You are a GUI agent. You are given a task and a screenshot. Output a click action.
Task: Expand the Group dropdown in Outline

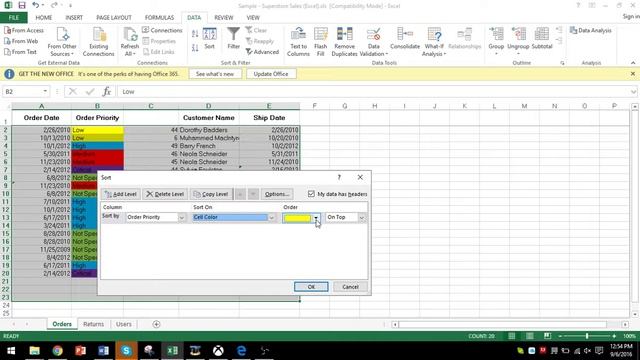(x=496, y=54)
